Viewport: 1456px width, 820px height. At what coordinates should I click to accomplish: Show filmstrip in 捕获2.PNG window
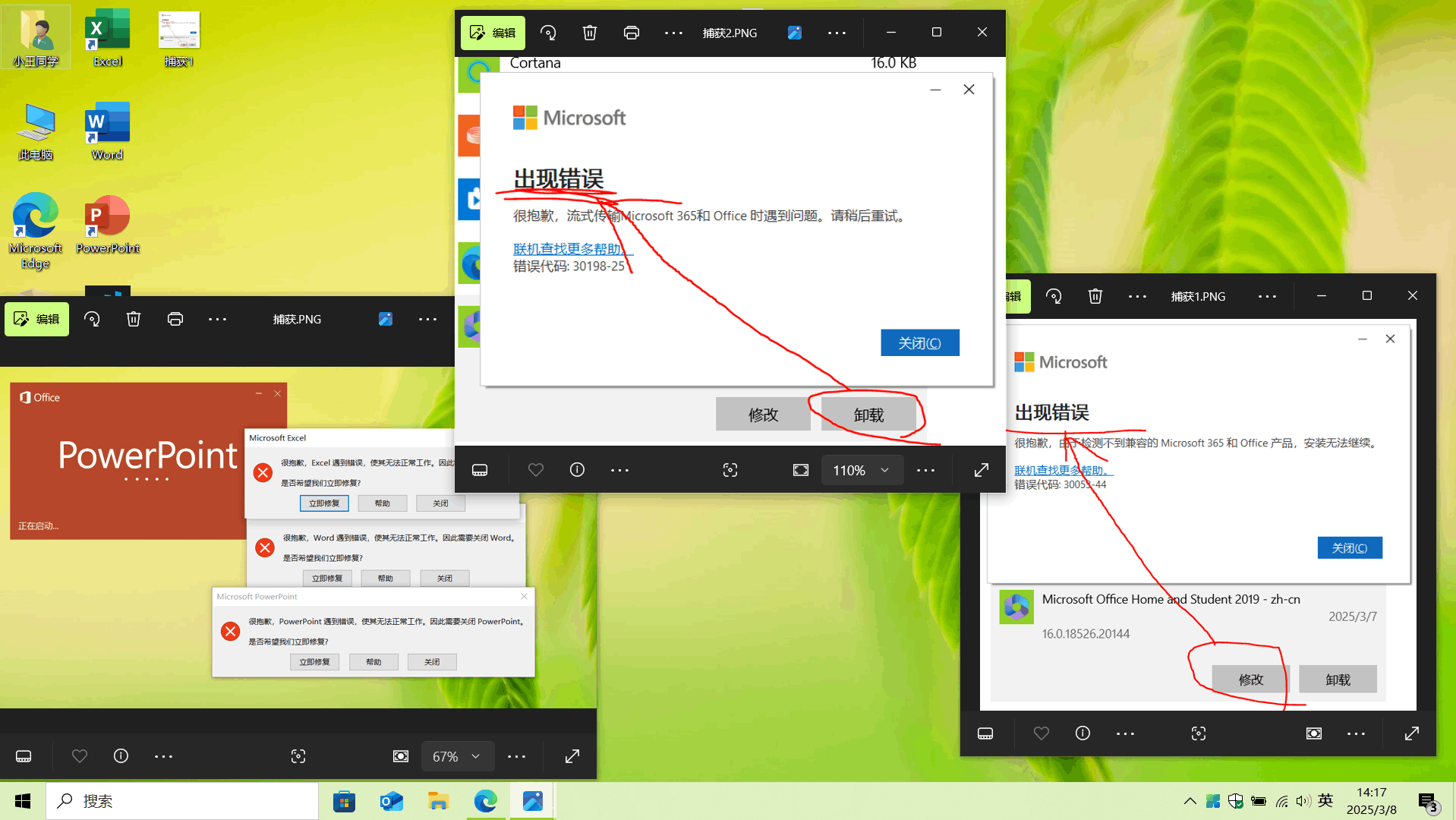480,470
